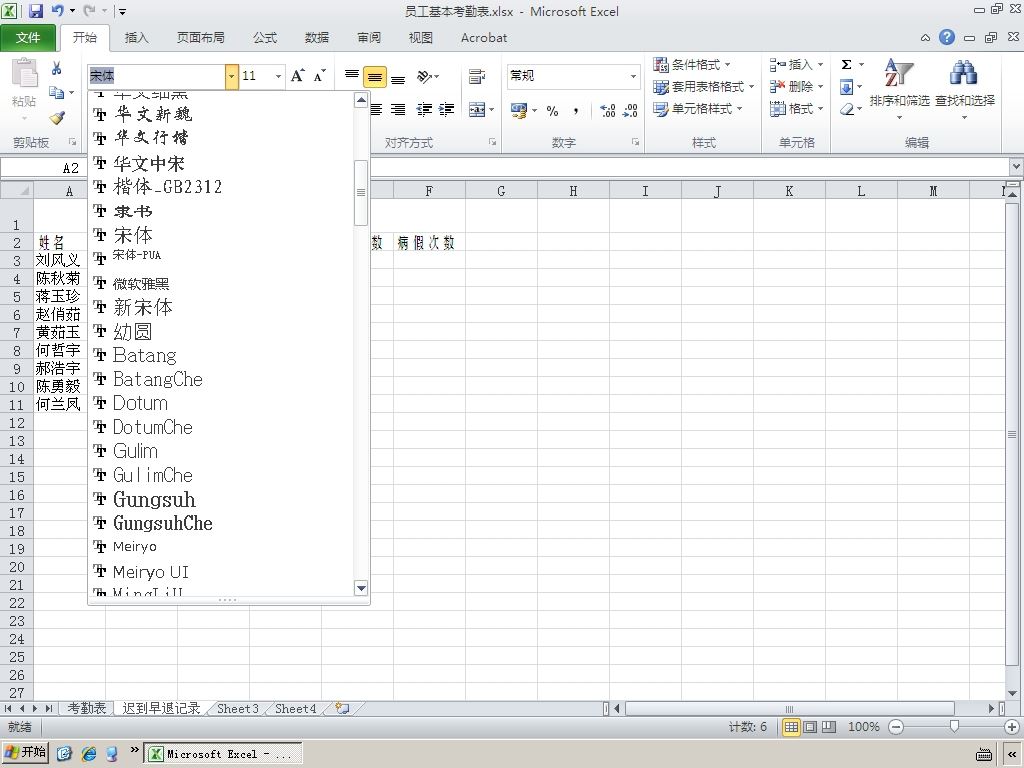Decrease decimal places
This screenshot has height=768, width=1024.
pos(630,110)
